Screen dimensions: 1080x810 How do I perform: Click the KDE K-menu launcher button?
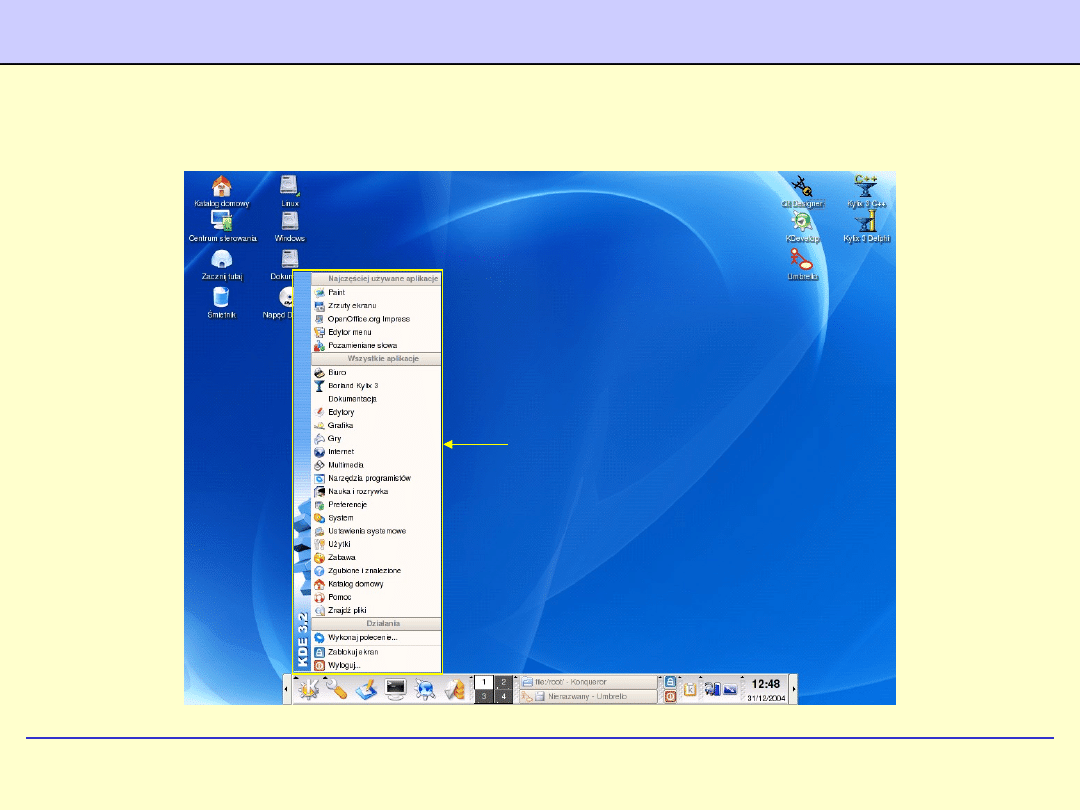point(308,689)
